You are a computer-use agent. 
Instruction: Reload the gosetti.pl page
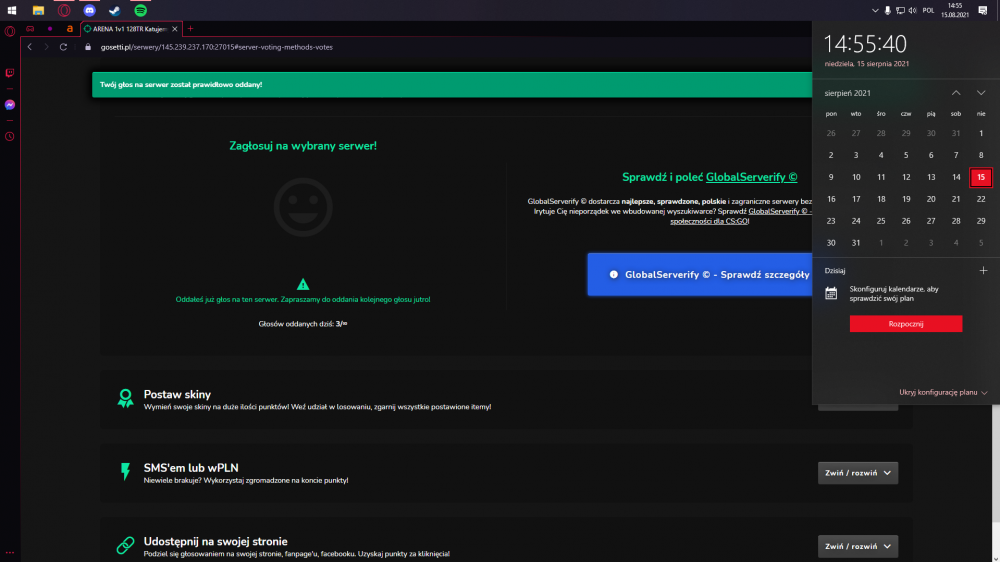(x=63, y=47)
